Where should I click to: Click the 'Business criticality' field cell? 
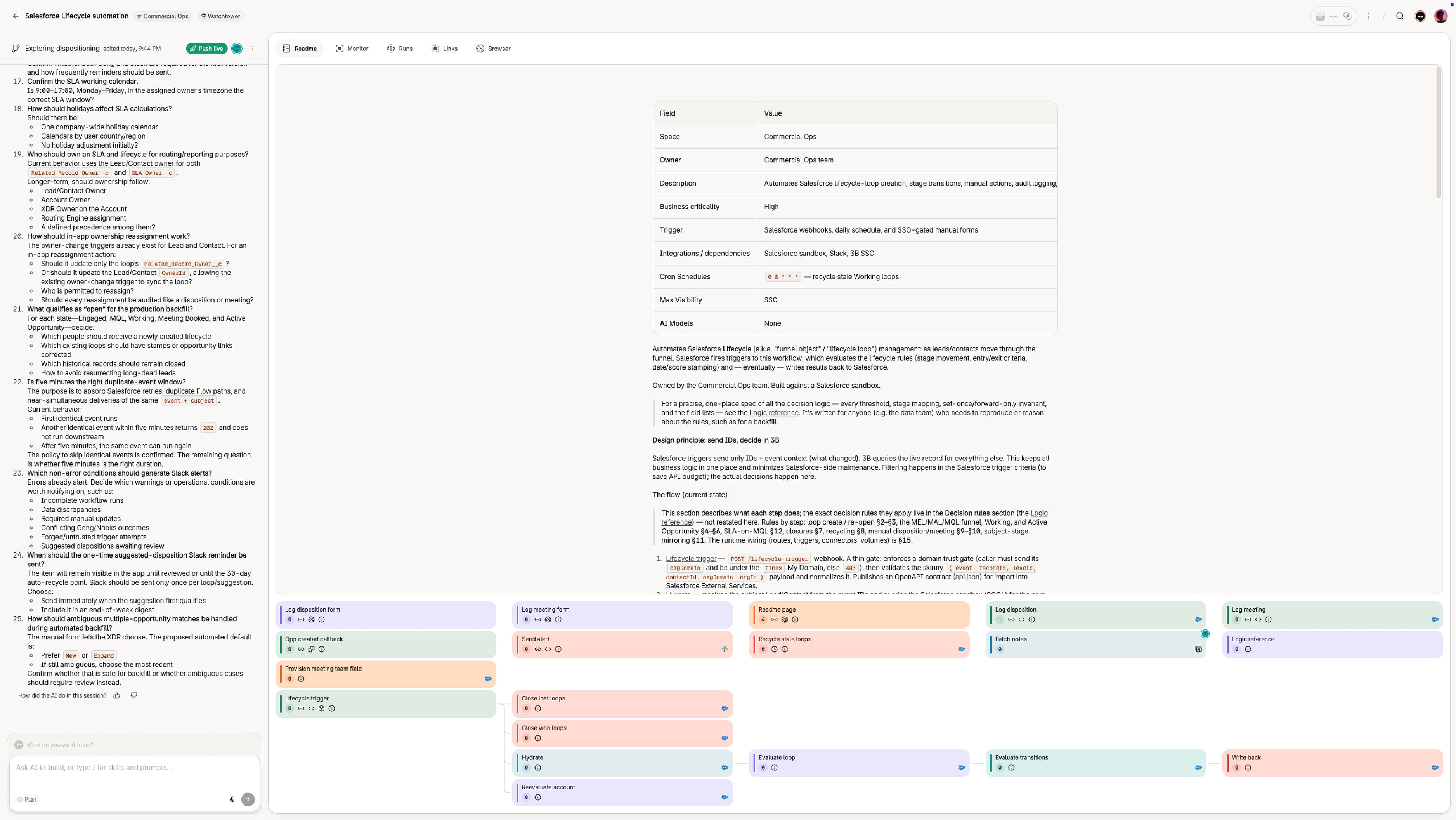pos(705,207)
